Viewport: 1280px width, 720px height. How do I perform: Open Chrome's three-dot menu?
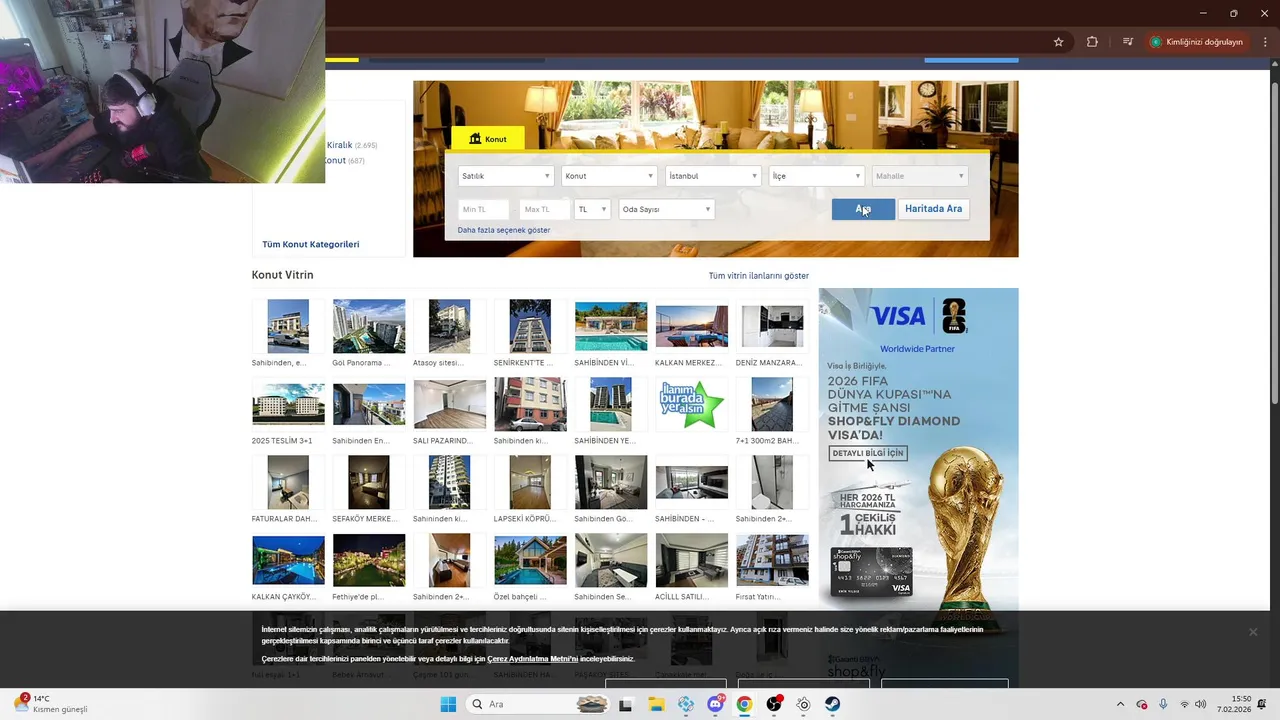pos(1266,42)
